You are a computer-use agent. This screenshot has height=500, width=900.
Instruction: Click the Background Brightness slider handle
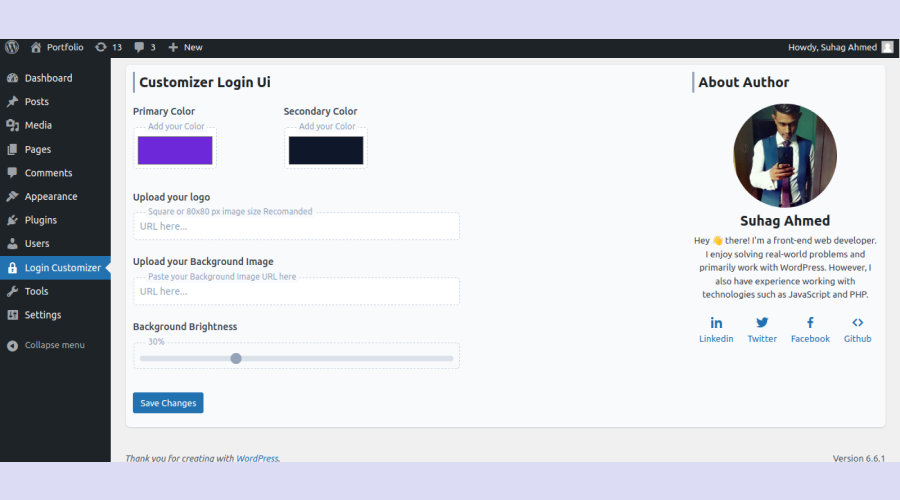pos(236,358)
